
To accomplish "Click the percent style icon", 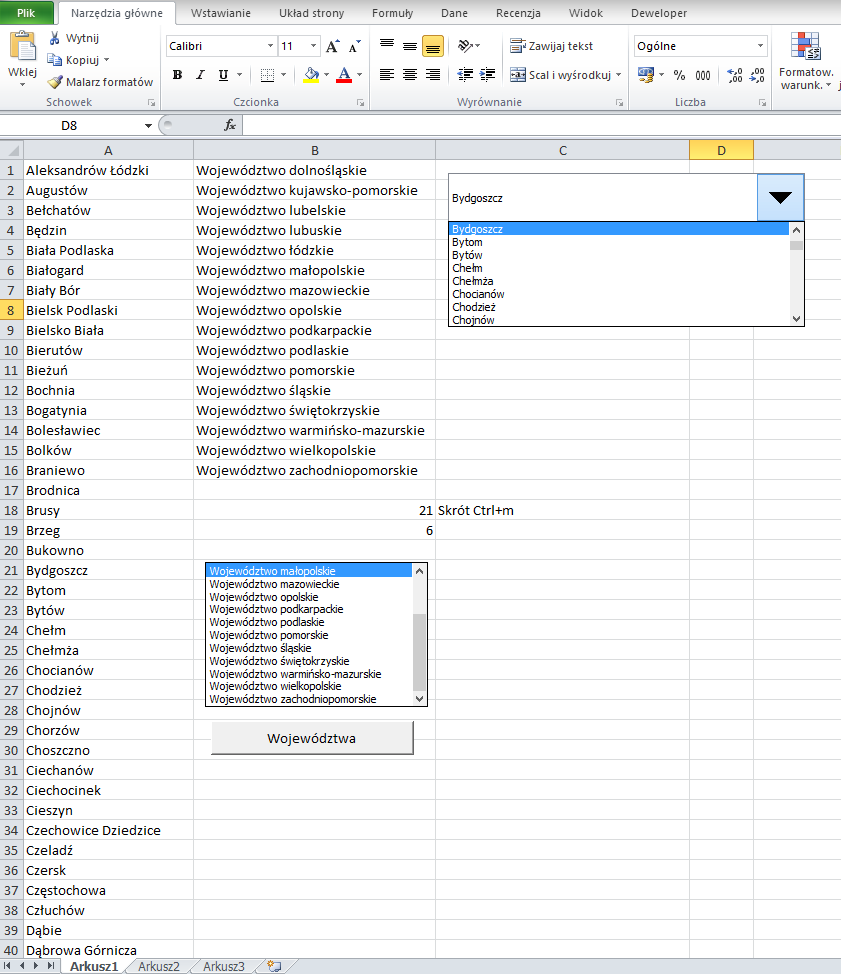I will coord(679,75).
